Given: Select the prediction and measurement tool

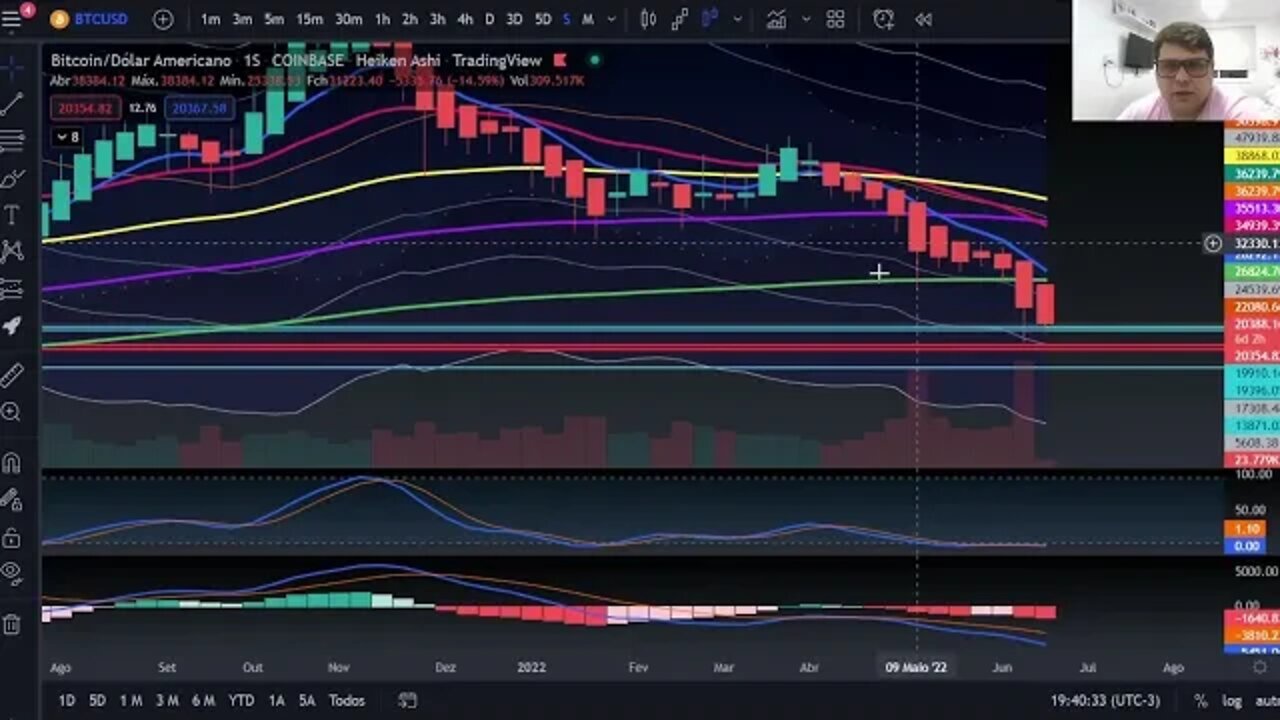Looking at the screenshot, I should tap(12, 289).
